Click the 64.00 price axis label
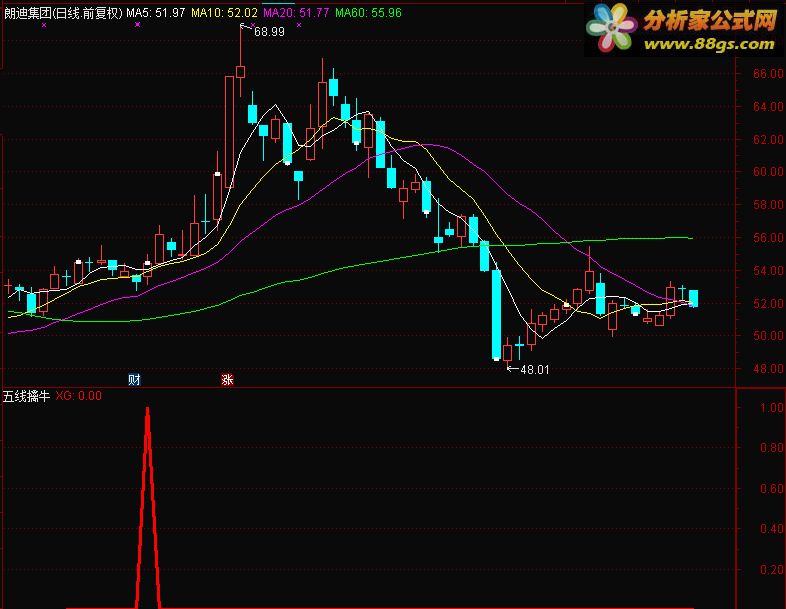The height and width of the screenshot is (609, 786). pyautogui.click(x=768, y=106)
